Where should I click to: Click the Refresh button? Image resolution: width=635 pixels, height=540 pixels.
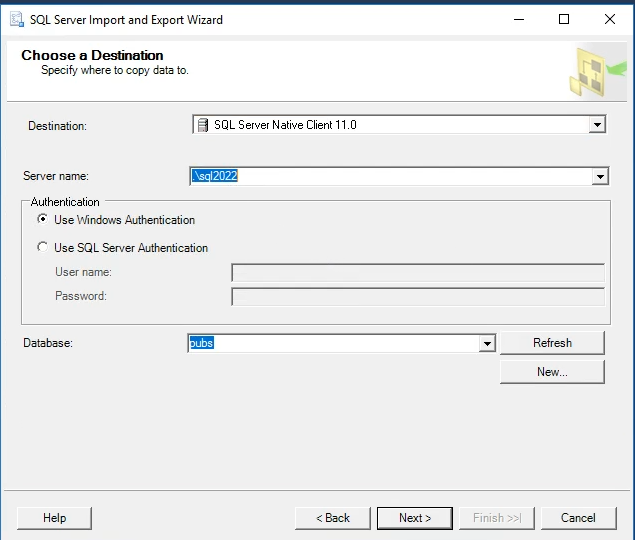(x=552, y=343)
